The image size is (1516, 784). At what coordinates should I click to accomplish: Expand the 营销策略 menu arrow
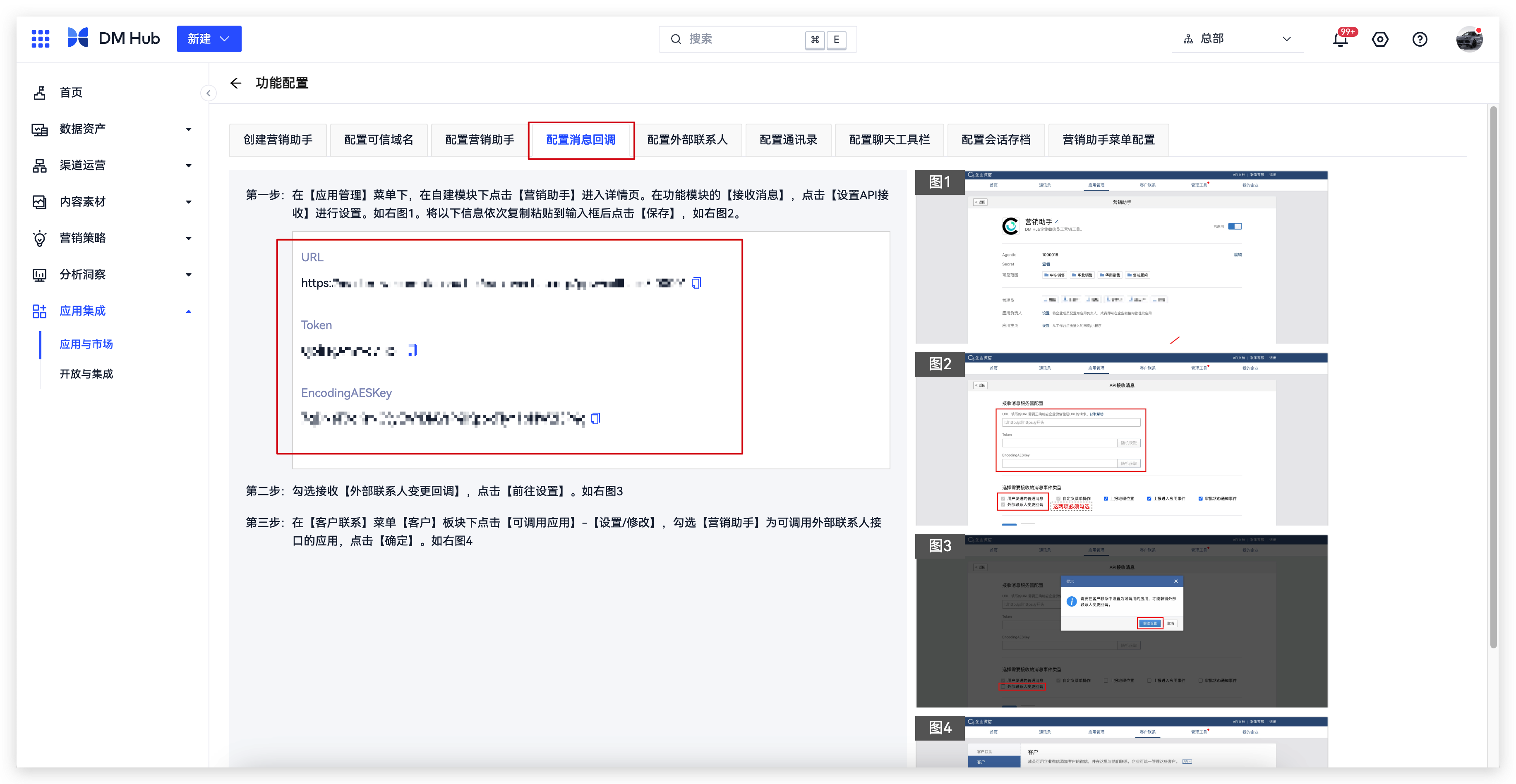pos(188,238)
